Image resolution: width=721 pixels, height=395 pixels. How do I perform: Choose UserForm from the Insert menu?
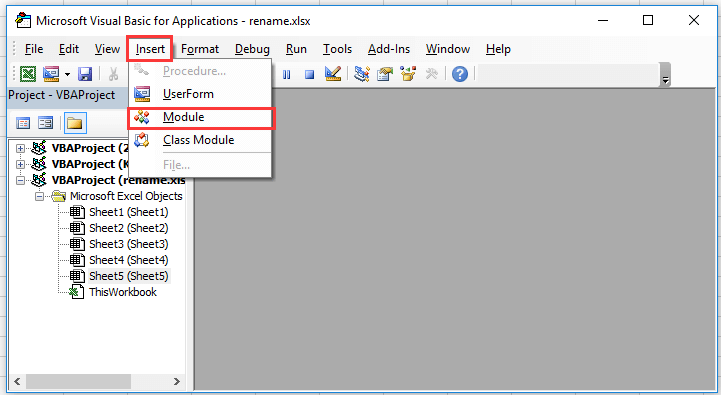coord(200,94)
